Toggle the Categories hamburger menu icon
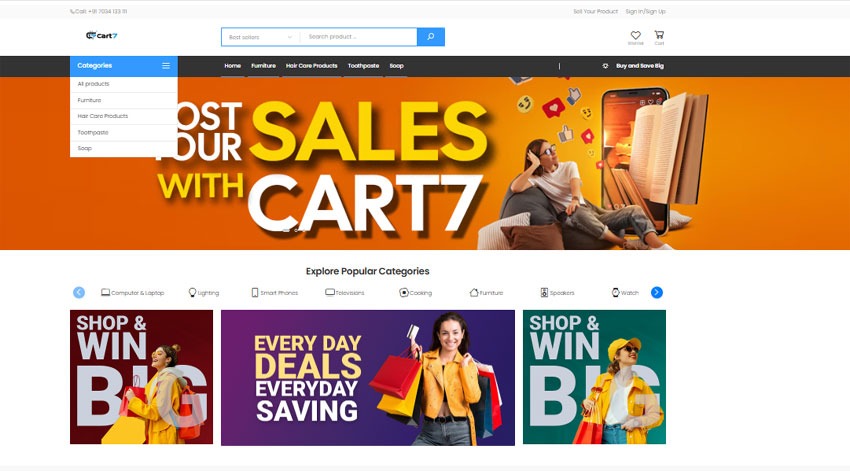 point(166,66)
